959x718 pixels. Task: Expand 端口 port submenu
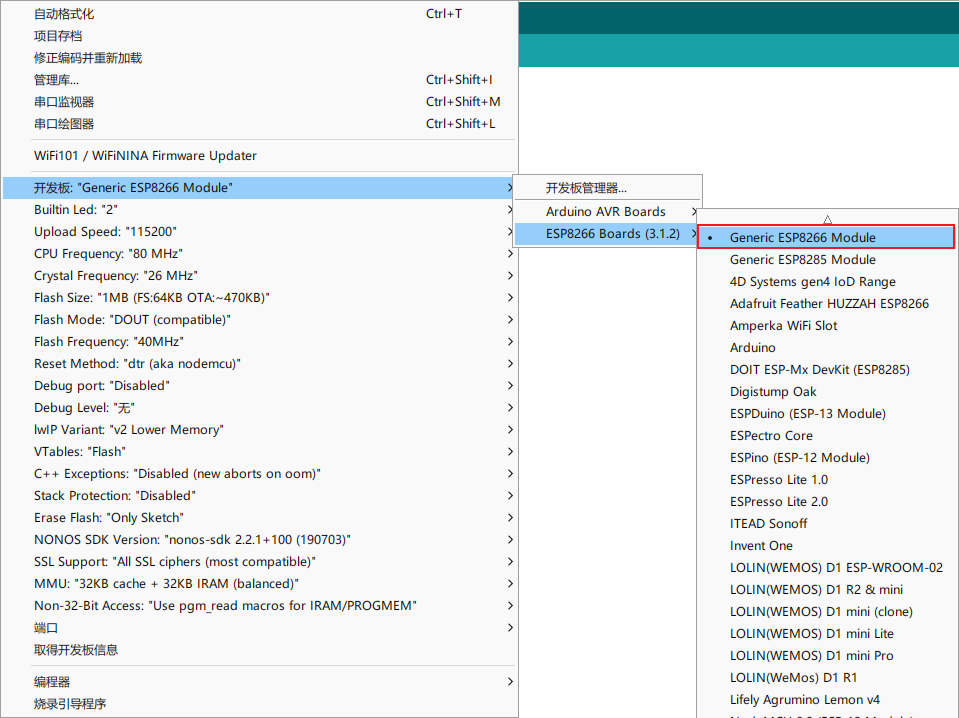click(x=260, y=628)
